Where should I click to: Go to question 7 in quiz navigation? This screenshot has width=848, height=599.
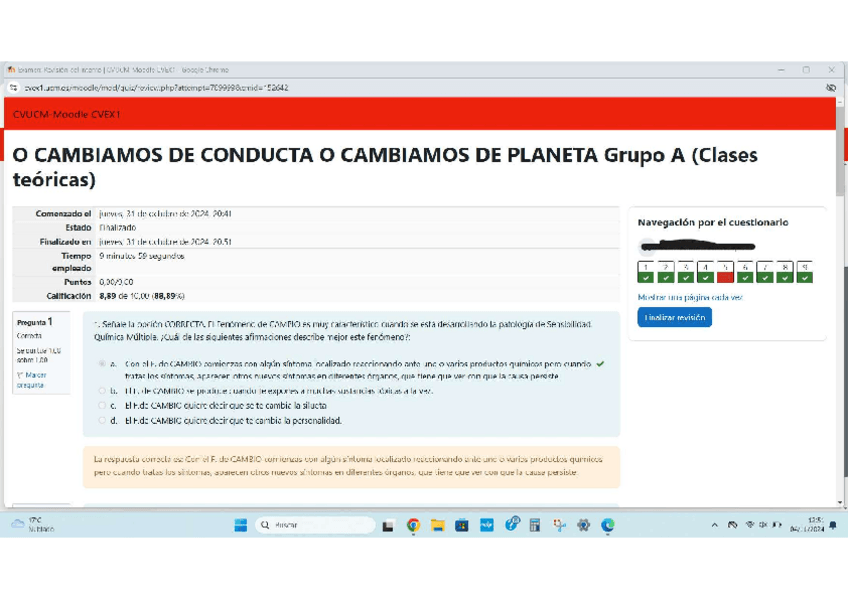765,272
